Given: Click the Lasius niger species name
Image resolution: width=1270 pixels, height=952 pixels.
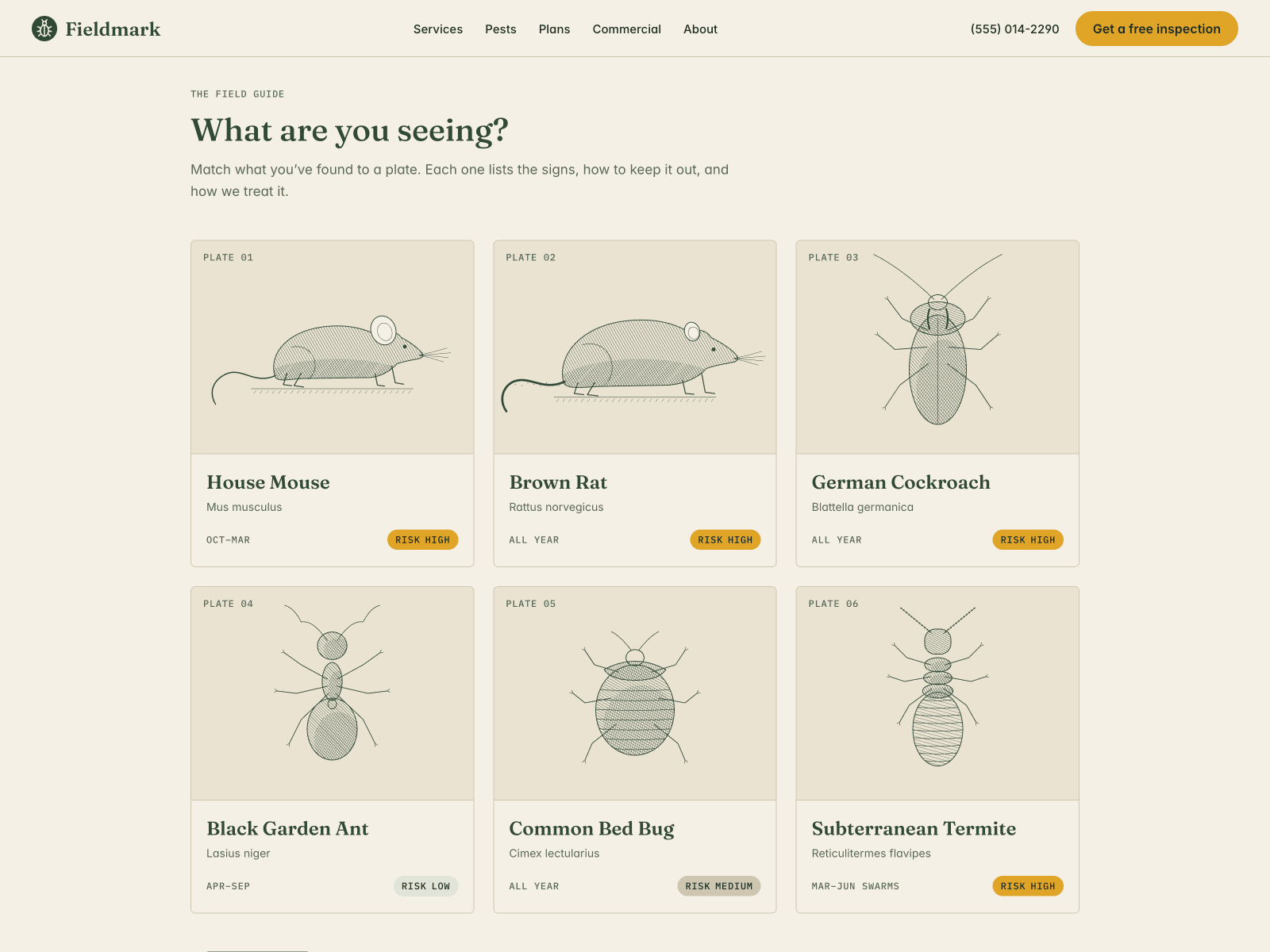Looking at the screenshot, I should (x=238, y=854).
